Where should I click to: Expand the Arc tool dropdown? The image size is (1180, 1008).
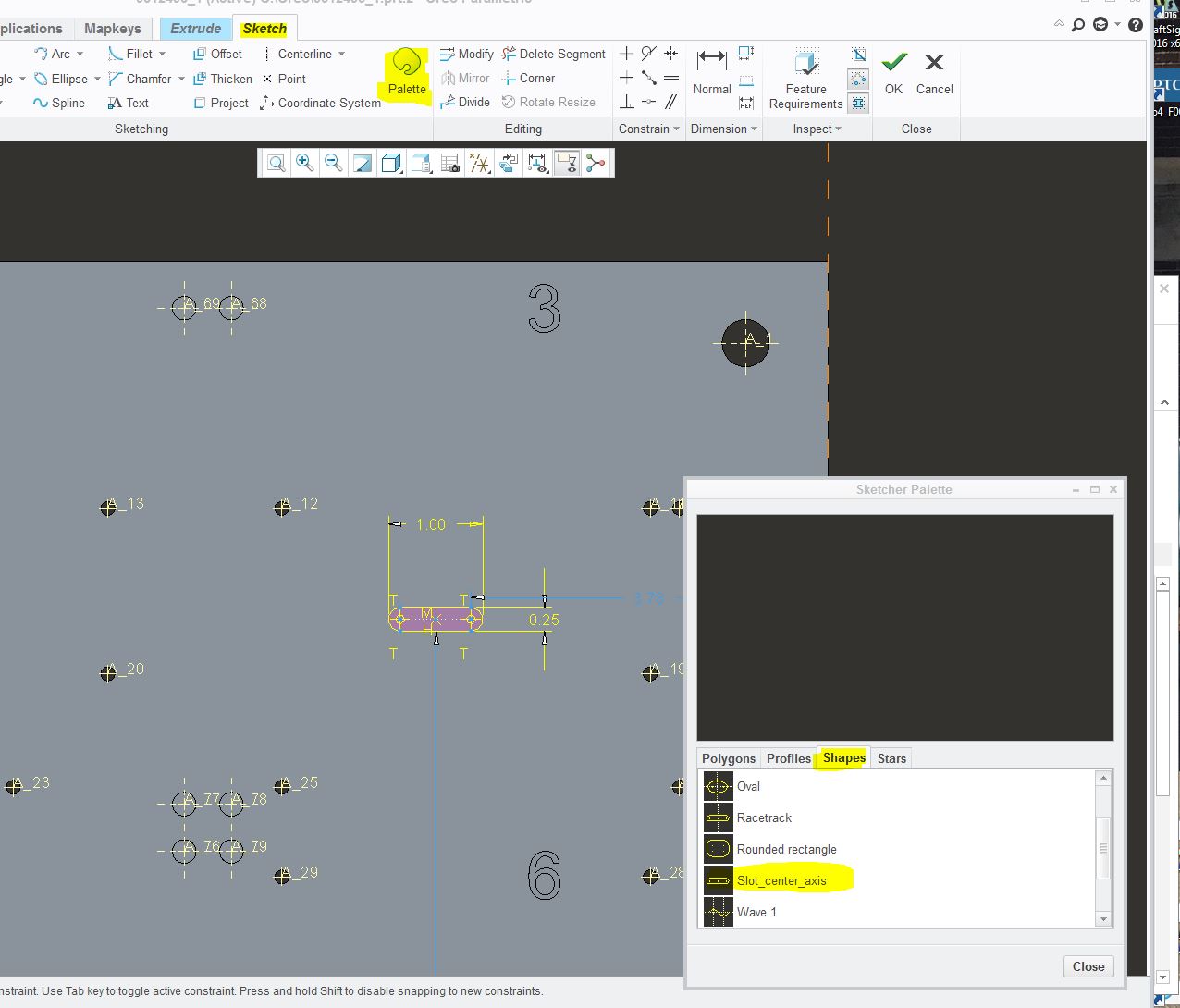click(80, 54)
